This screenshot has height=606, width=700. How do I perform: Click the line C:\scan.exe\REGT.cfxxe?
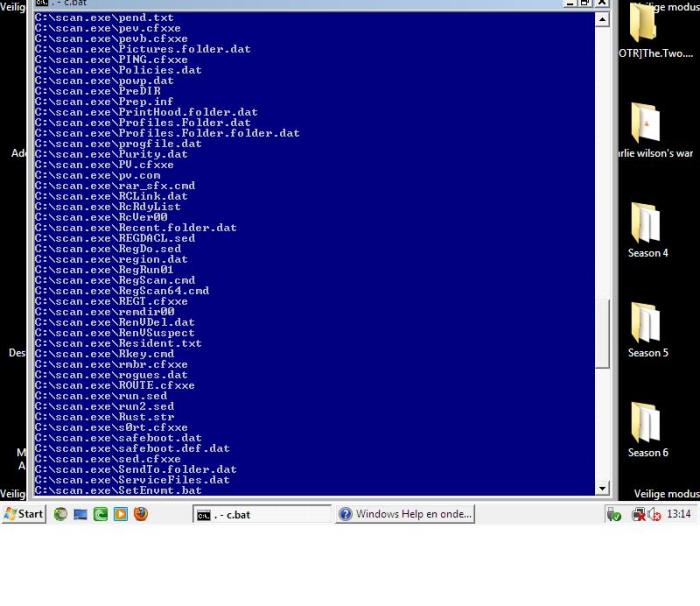click(x=111, y=301)
